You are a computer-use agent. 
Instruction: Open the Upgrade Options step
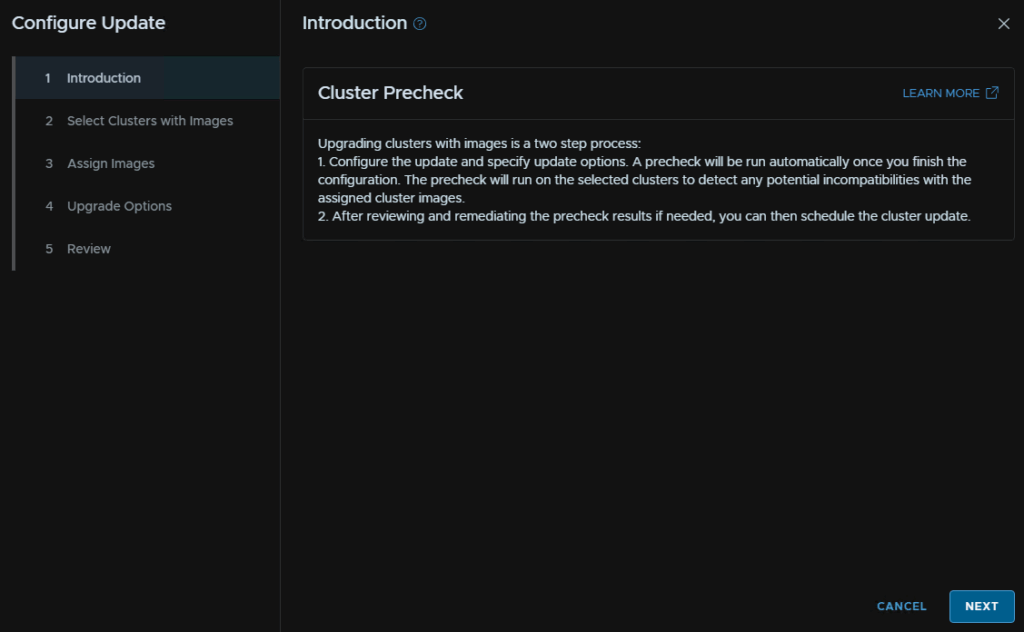click(119, 206)
